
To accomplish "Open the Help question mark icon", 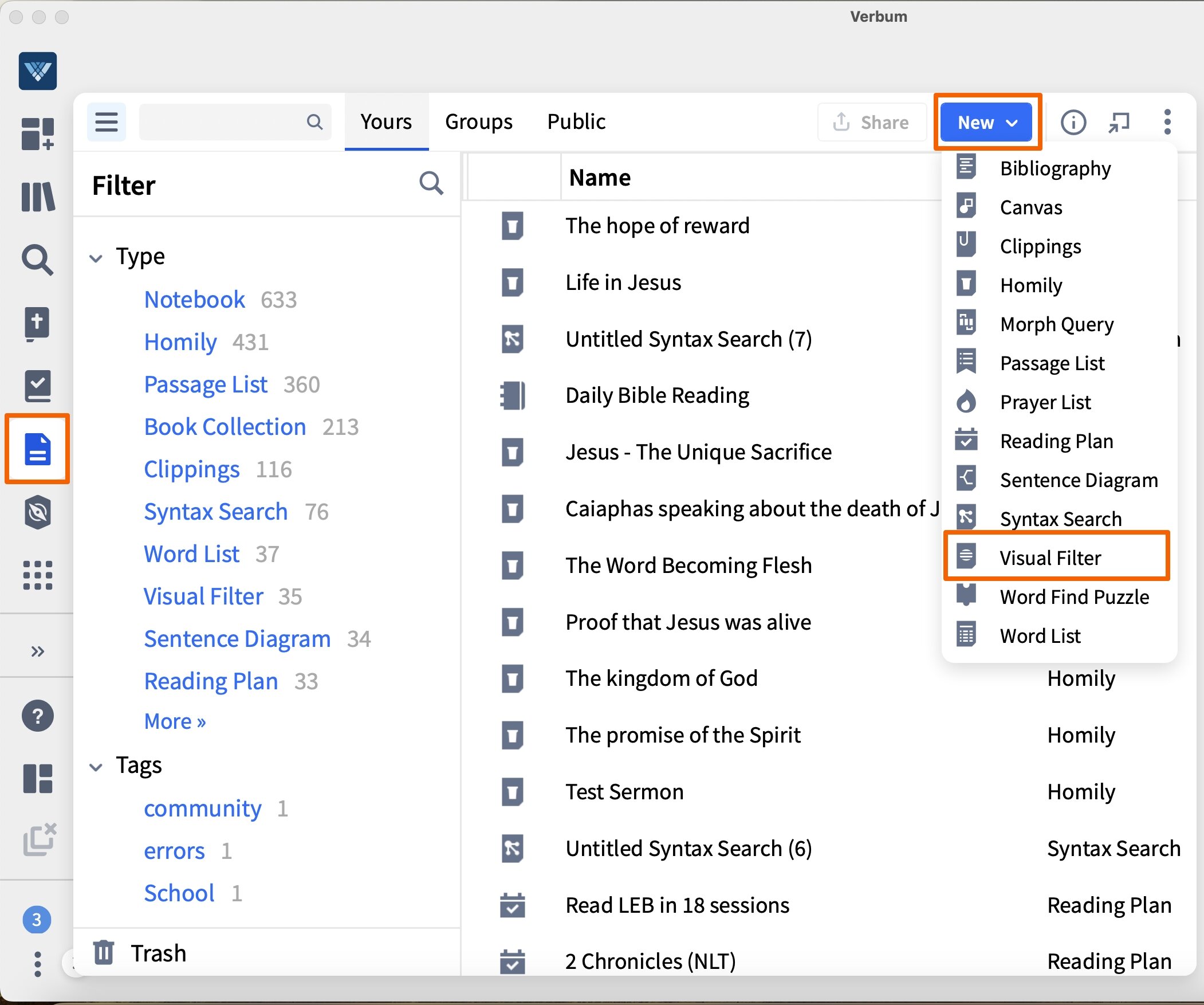I will (x=38, y=716).
